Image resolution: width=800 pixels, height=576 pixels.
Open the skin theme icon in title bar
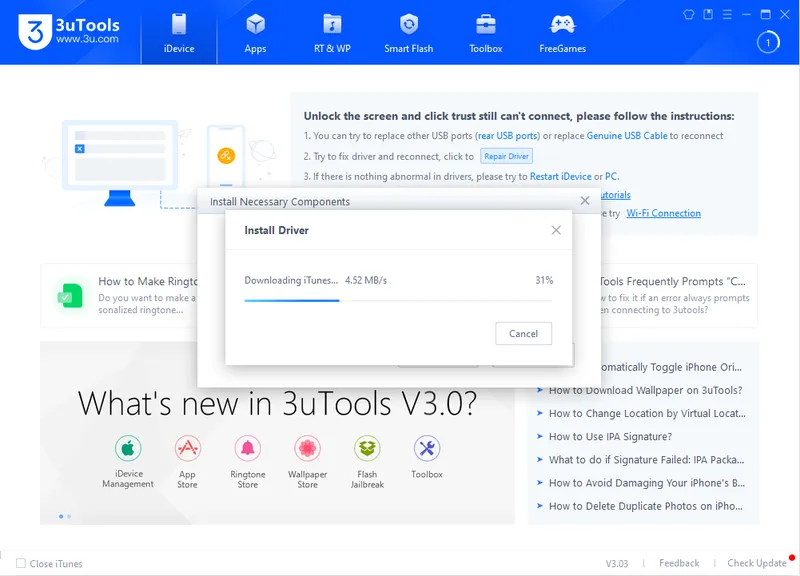coord(689,14)
